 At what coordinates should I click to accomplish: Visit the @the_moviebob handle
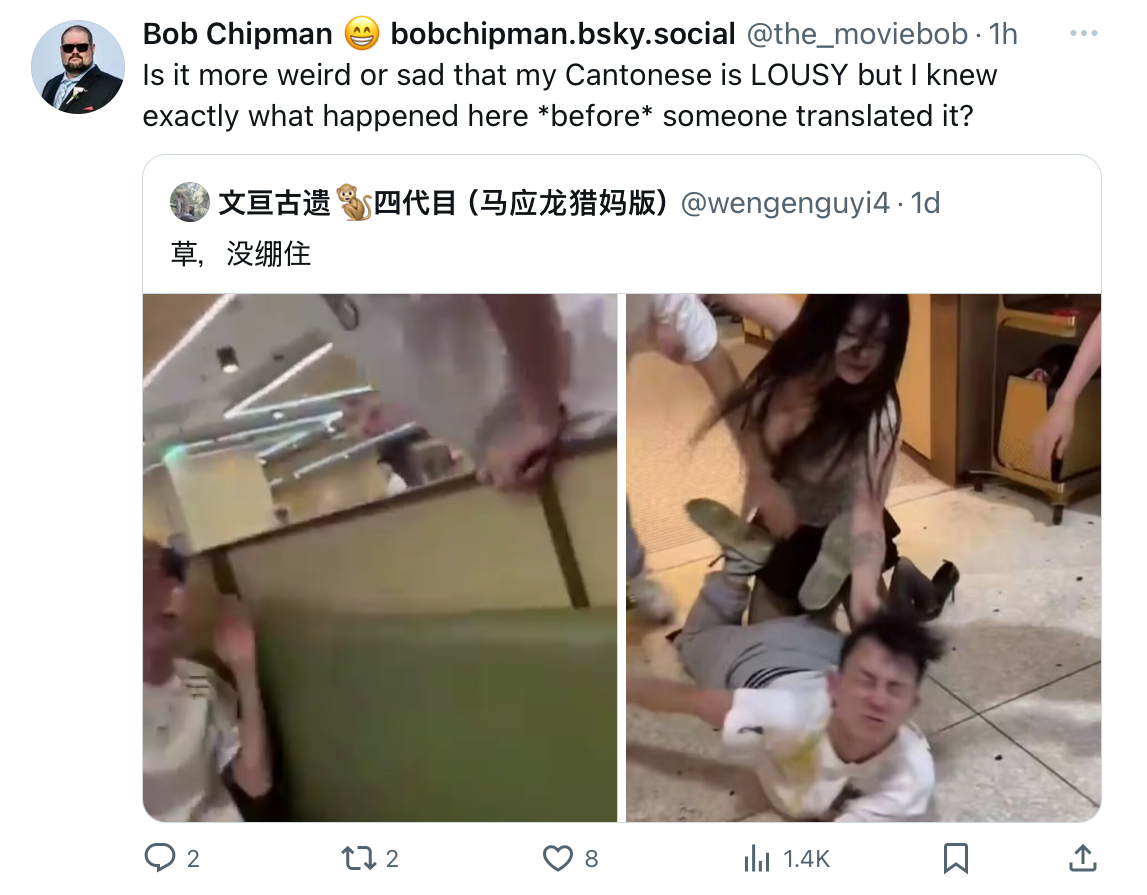click(857, 34)
